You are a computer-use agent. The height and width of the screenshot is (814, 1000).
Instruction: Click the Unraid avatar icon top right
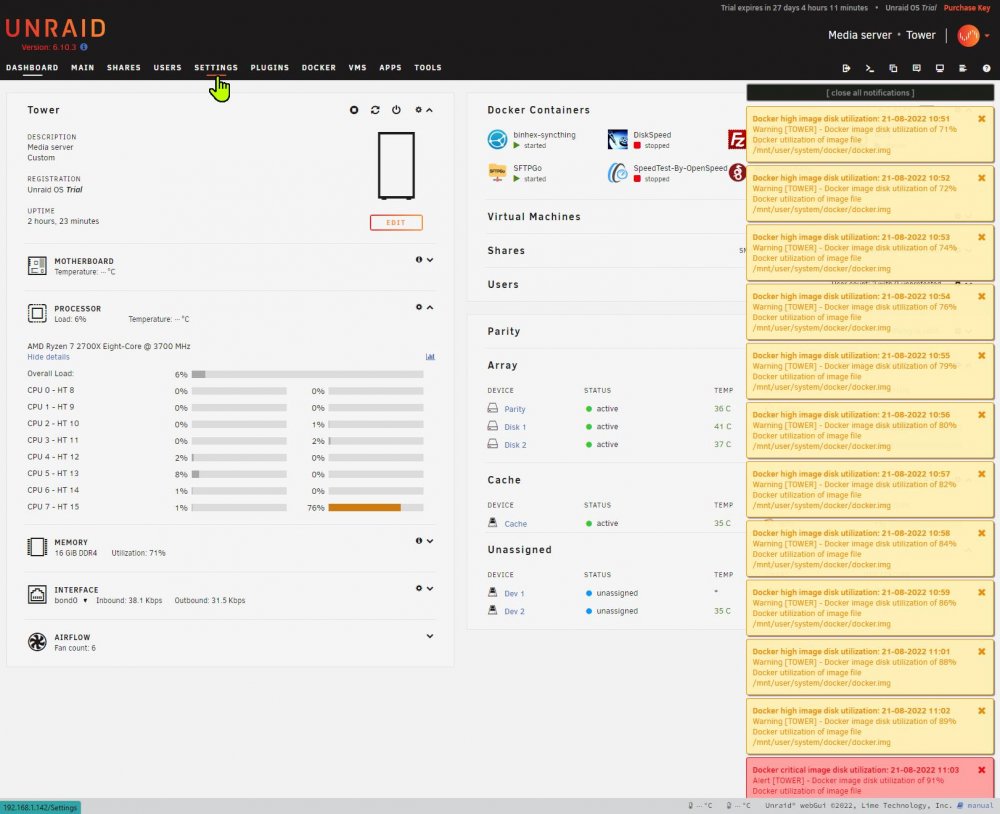pyautogui.click(x=968, y=36)
